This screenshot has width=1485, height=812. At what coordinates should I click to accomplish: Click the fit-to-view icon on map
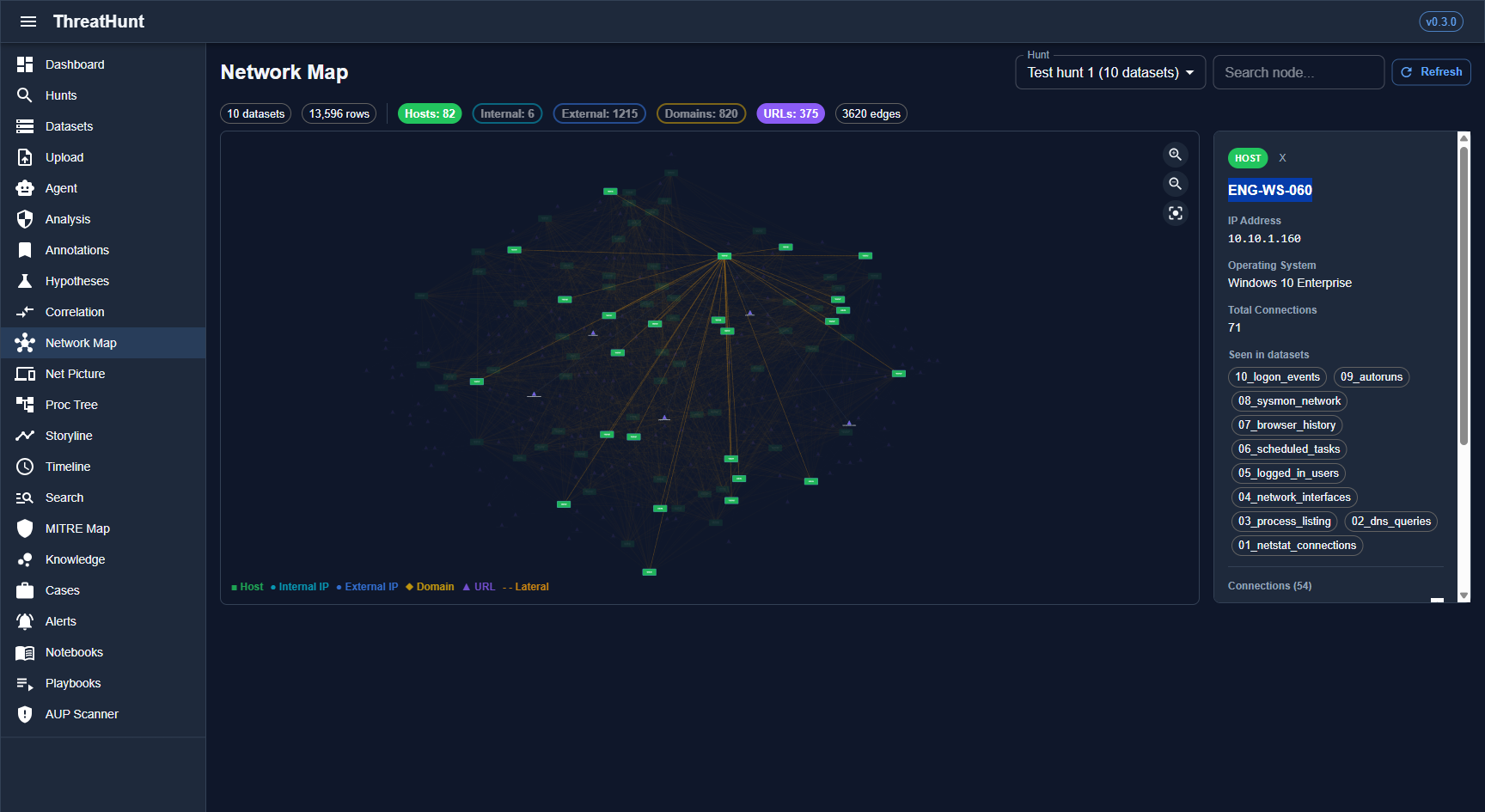pyautogui.click(x=1175, y=213)
